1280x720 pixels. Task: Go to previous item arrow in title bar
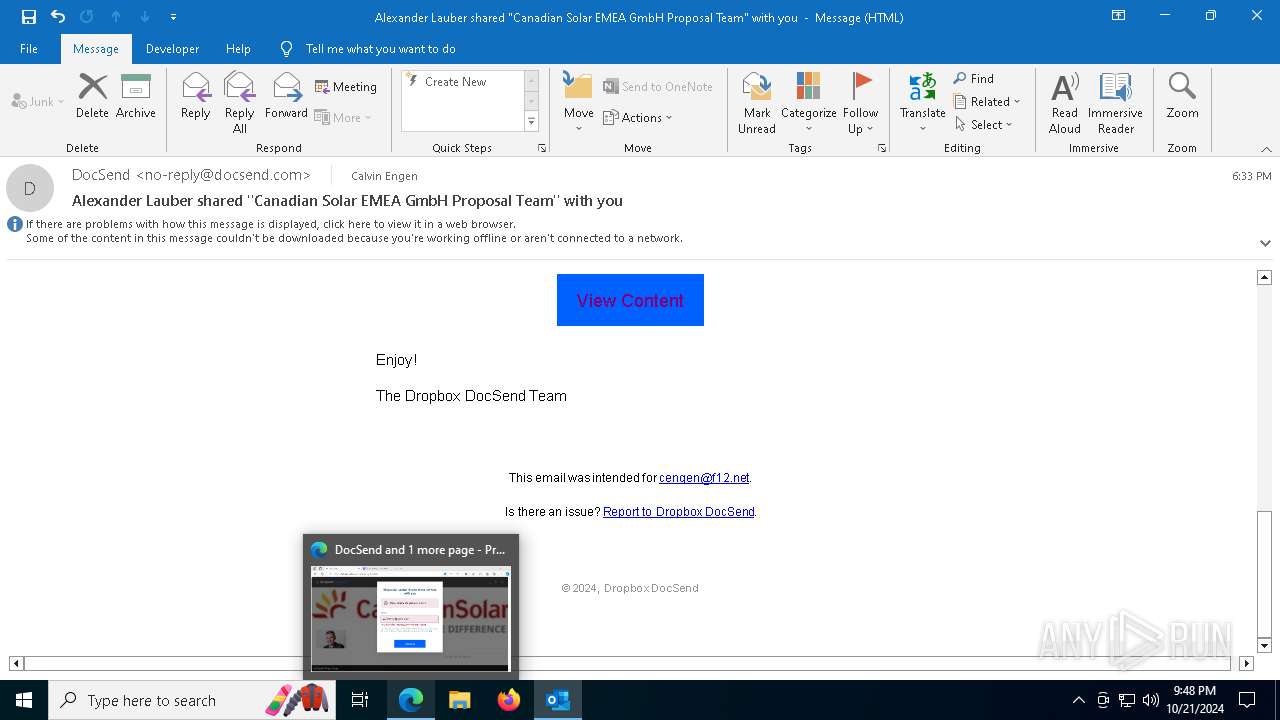[x=116, y=17]
